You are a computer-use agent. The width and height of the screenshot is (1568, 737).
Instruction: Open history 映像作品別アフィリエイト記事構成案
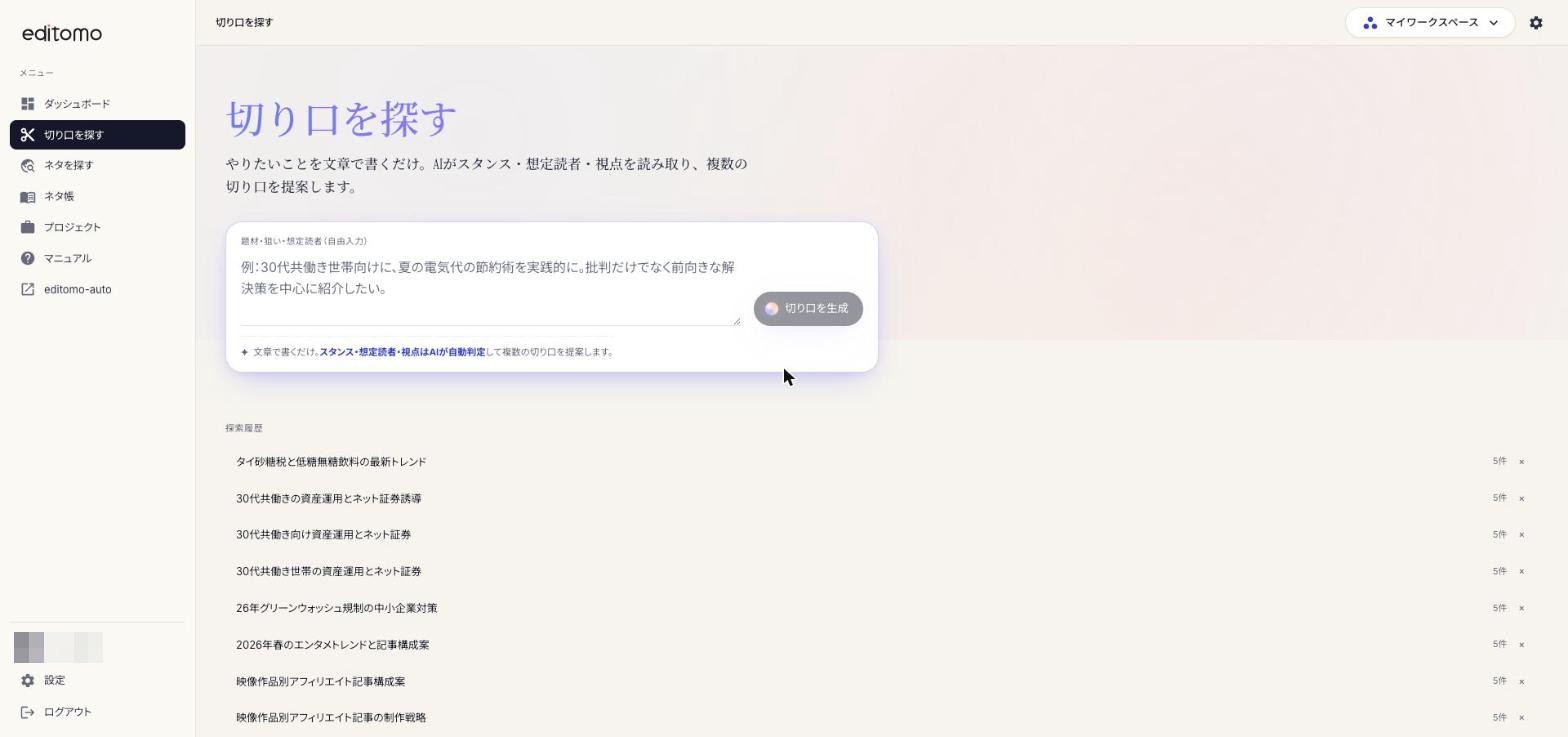coord(321,682)
